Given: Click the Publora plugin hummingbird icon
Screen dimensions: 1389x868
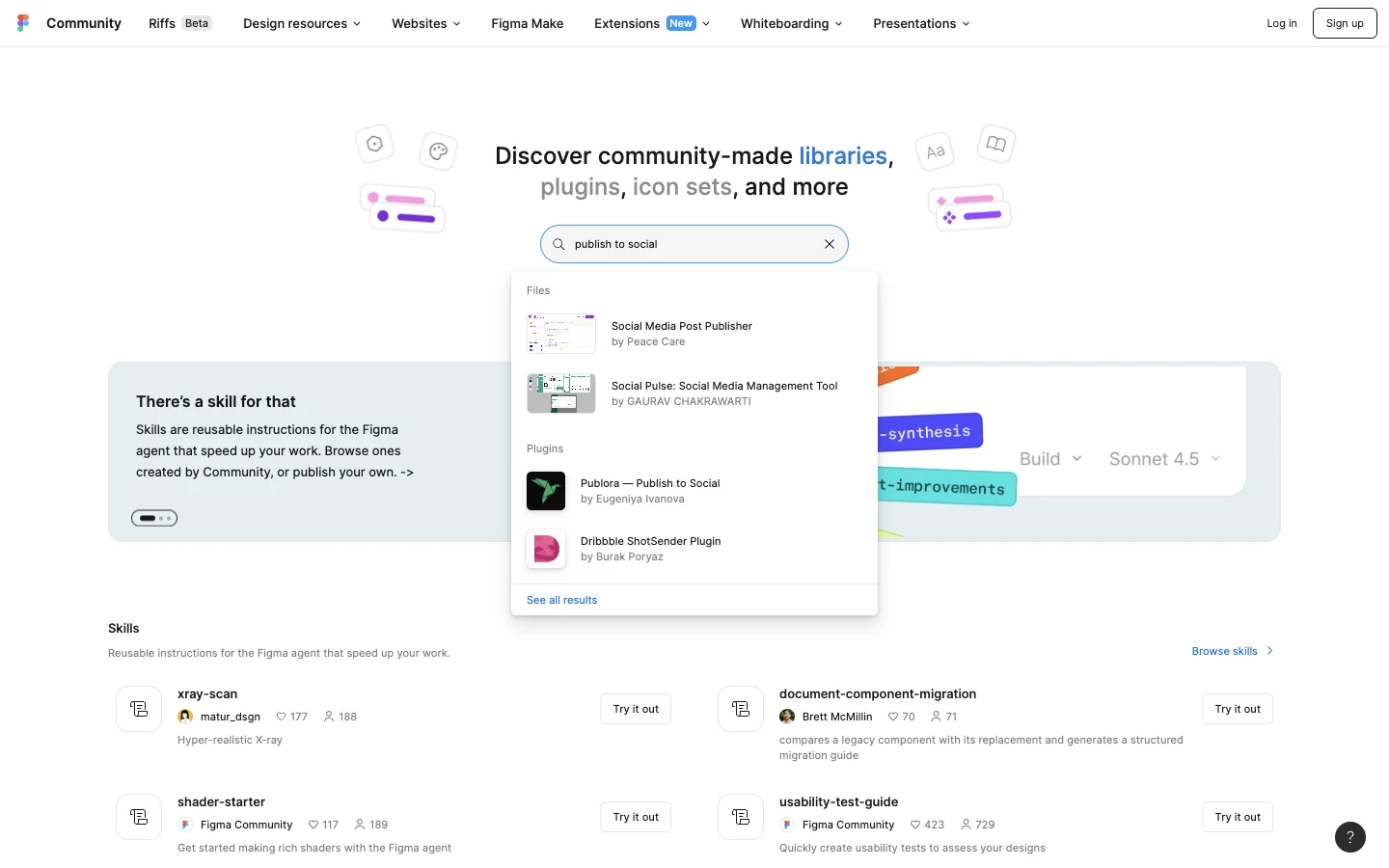Looking at the screenshot, I should pos(546,491).
